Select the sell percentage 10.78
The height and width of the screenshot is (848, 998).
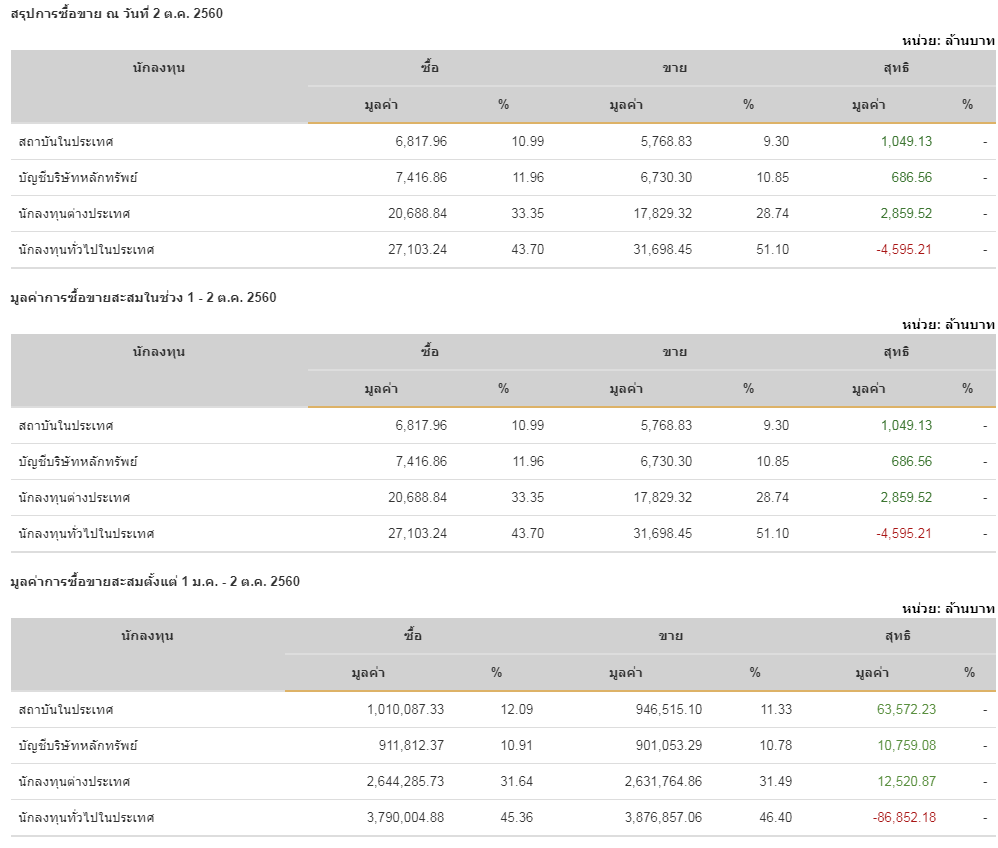coord(775,745)
